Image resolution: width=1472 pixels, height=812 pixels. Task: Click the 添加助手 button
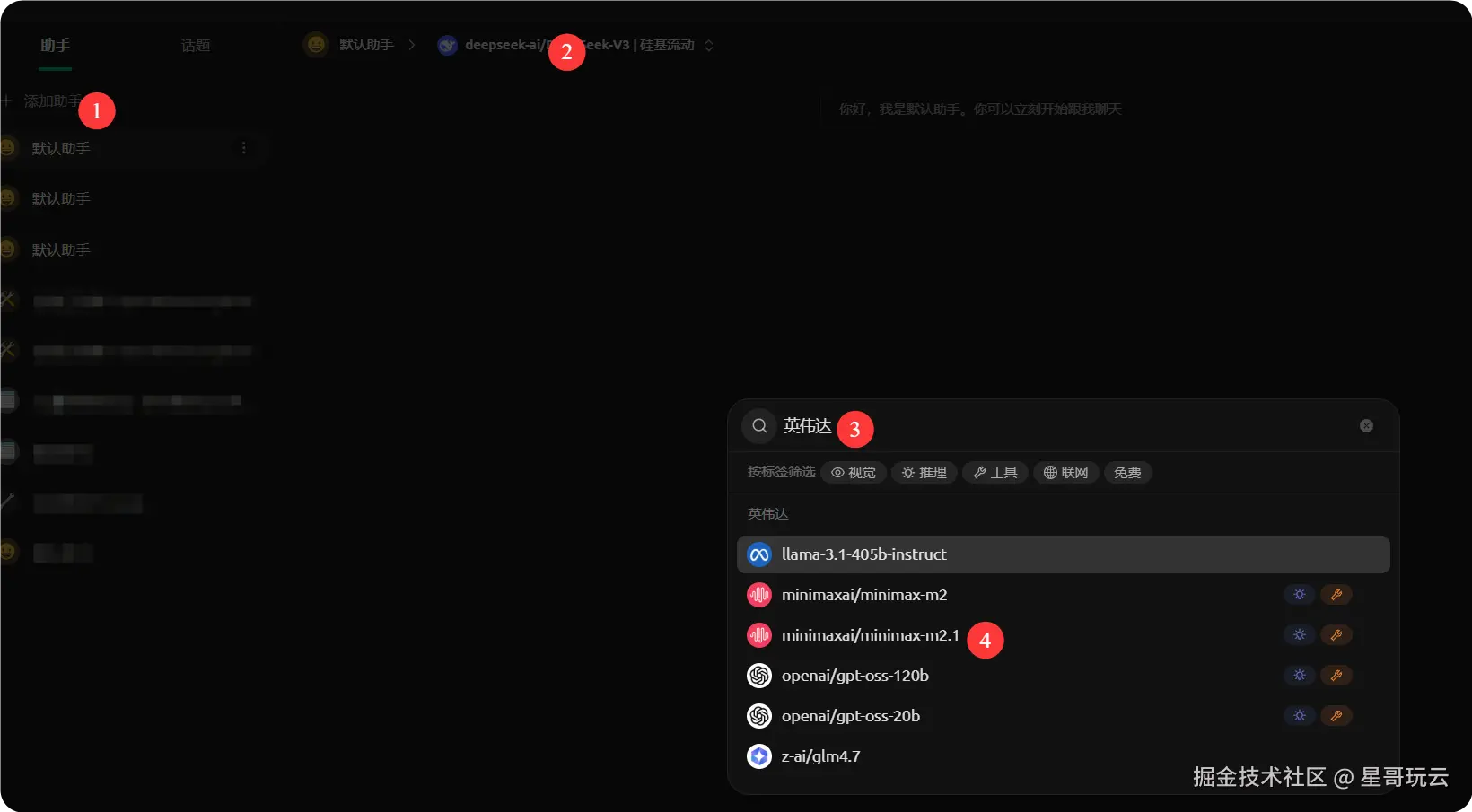[x=42, y=101]
